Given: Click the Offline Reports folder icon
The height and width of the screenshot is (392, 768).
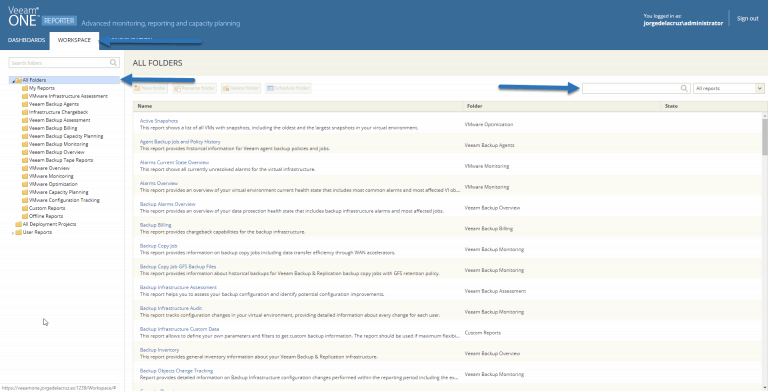Looking at the screenshot, I should (24, 216).
